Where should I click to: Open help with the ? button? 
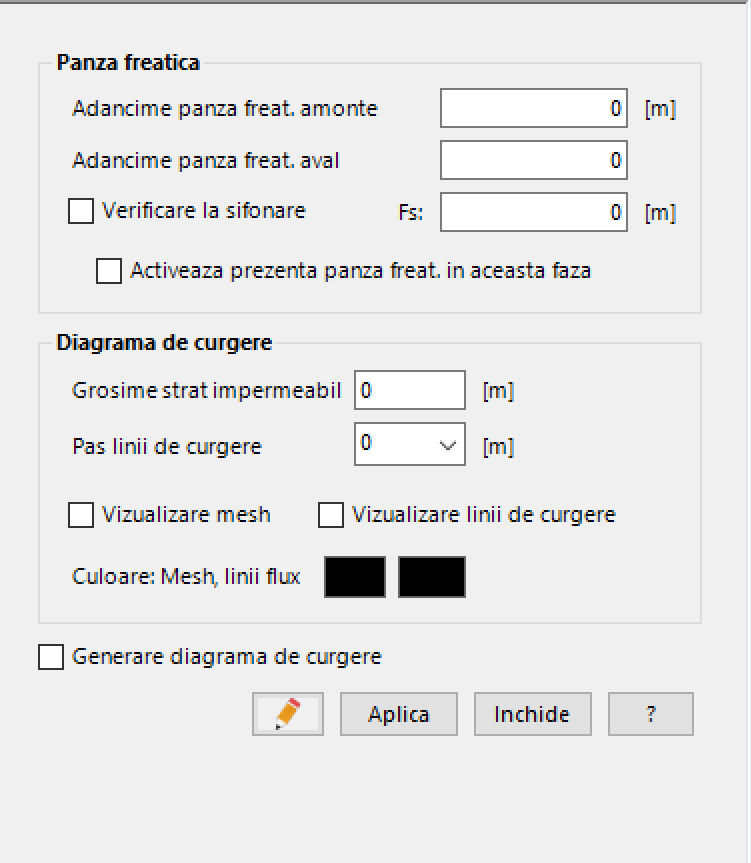point(651,715)
